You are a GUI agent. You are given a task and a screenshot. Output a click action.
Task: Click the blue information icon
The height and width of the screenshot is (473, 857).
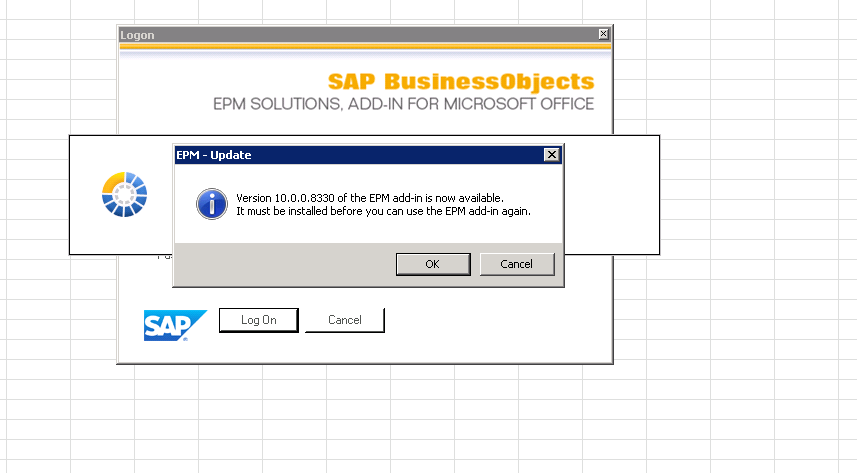point(212,204)
